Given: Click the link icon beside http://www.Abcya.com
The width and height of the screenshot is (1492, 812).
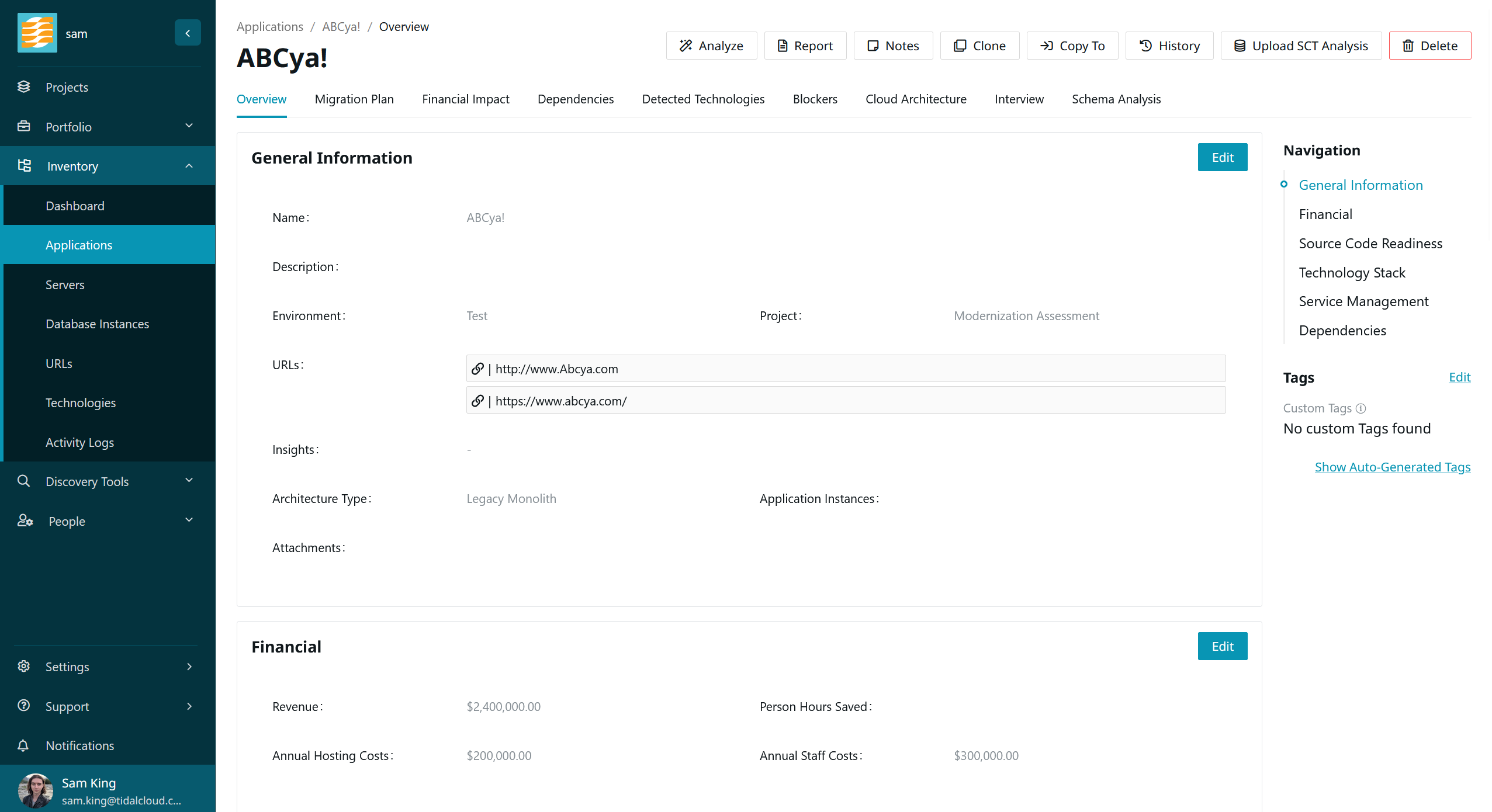Looking at the screenshot, I should [x=477, y=369].
